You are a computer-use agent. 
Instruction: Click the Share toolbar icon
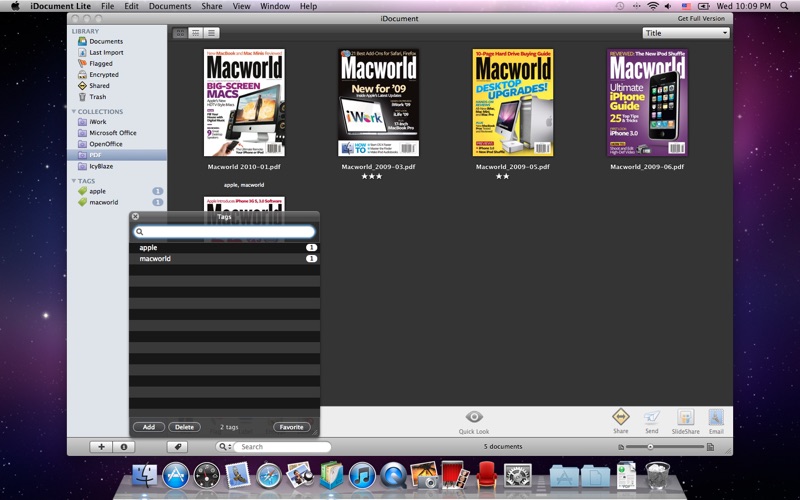(620, 417)
